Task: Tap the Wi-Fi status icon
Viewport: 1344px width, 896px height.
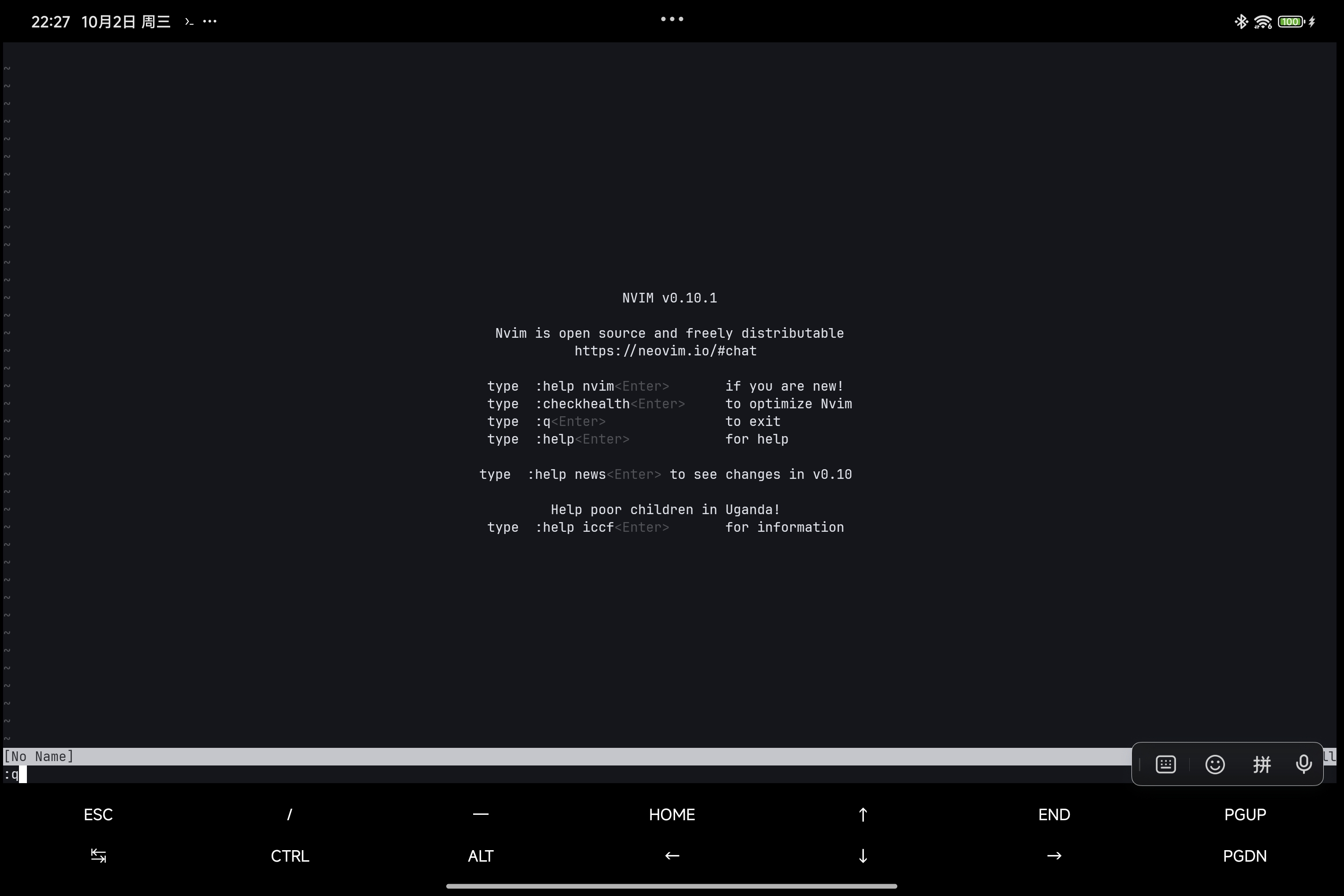Action: click(1262, 22)
